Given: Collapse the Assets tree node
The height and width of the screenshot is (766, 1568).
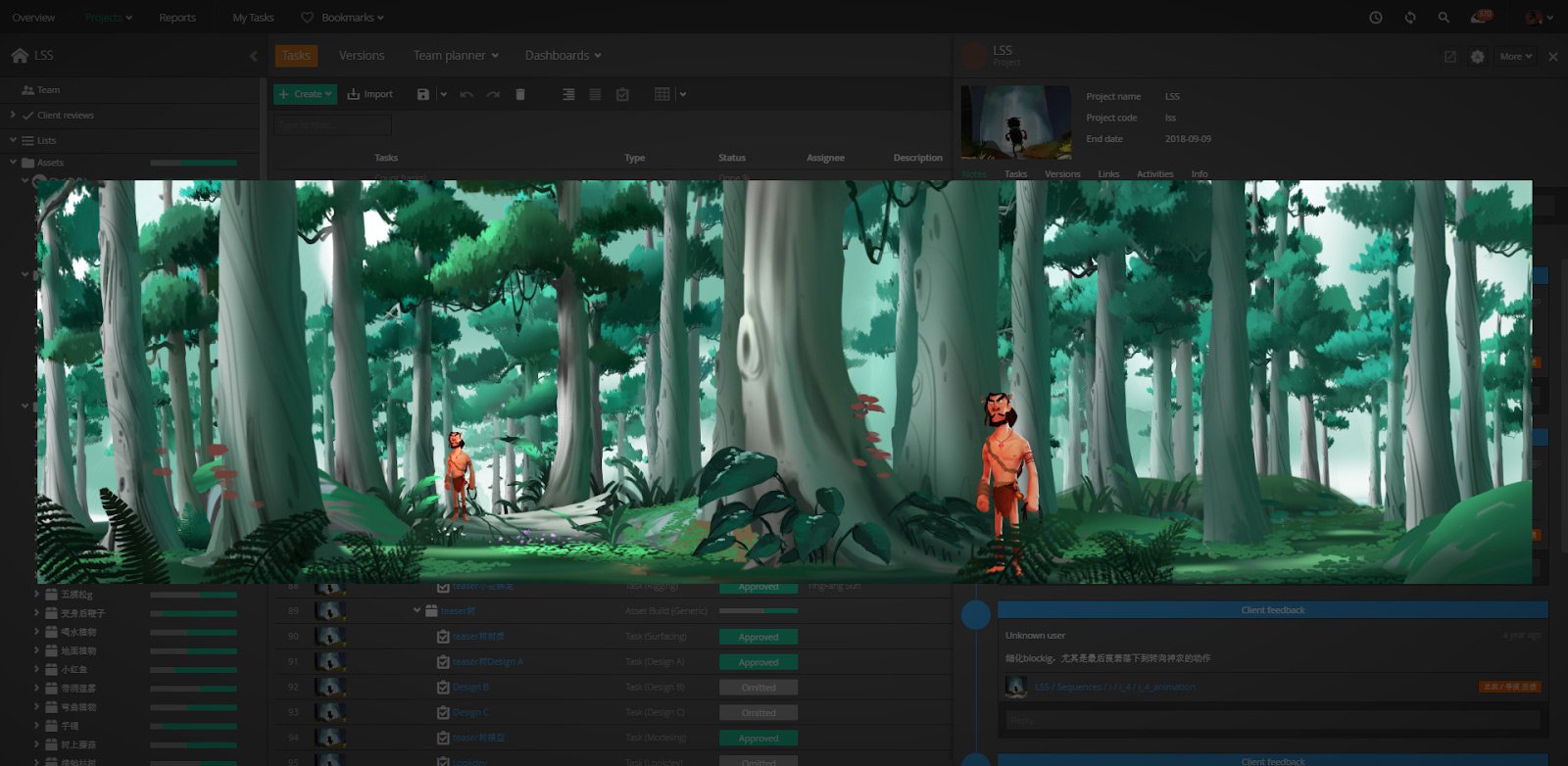Looking at the screenshot, I should (13, 163).
